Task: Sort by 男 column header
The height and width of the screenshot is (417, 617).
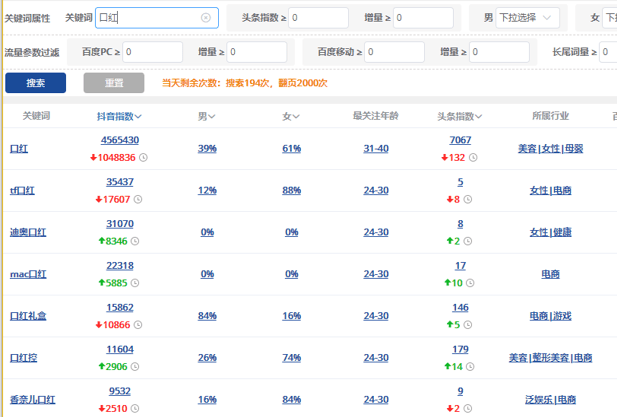Action: (x=207, y=116)
